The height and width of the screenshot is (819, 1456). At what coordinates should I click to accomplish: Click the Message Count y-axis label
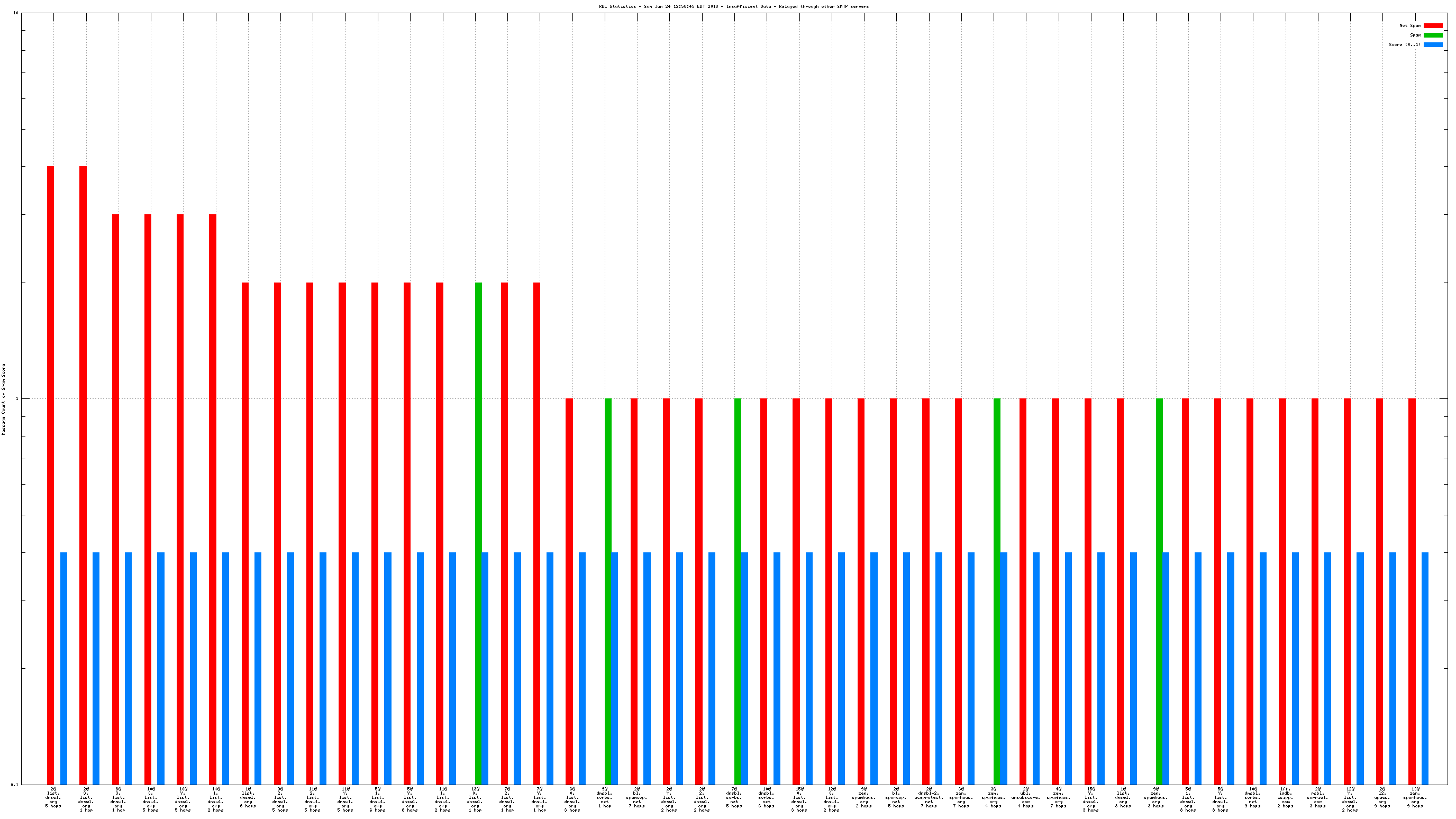tap(3, 399)
